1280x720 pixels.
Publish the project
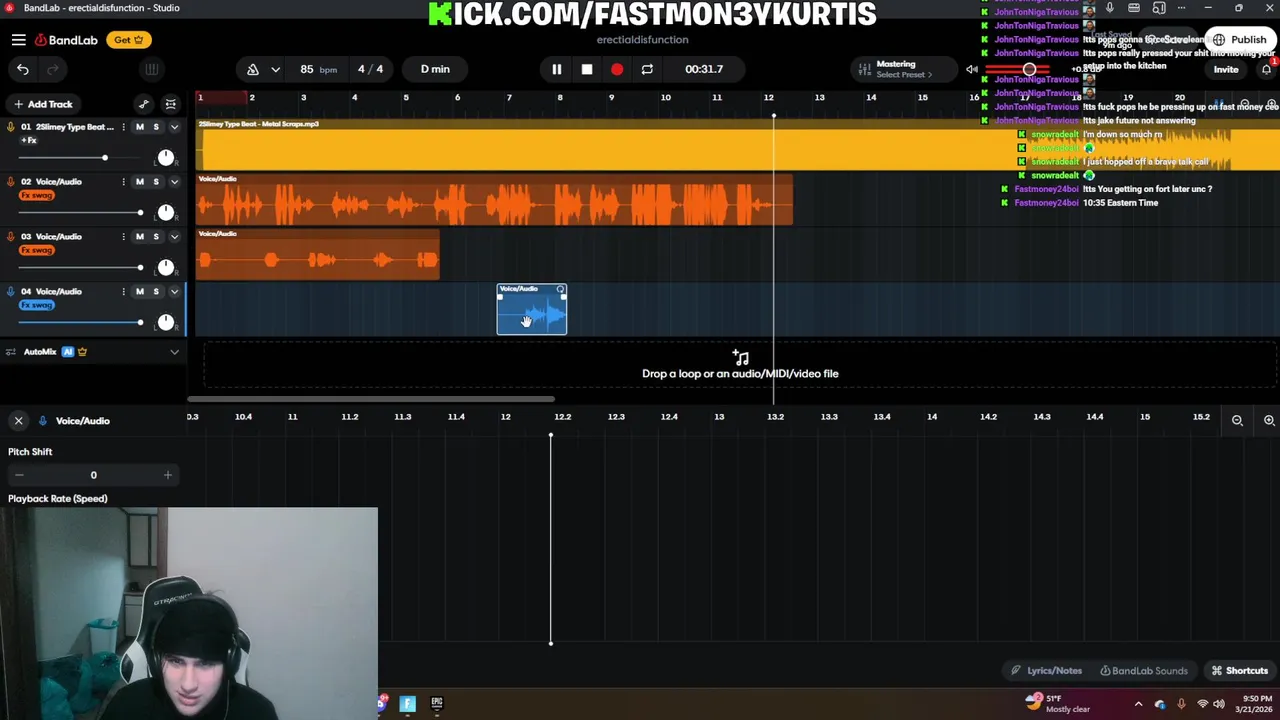1240,40
